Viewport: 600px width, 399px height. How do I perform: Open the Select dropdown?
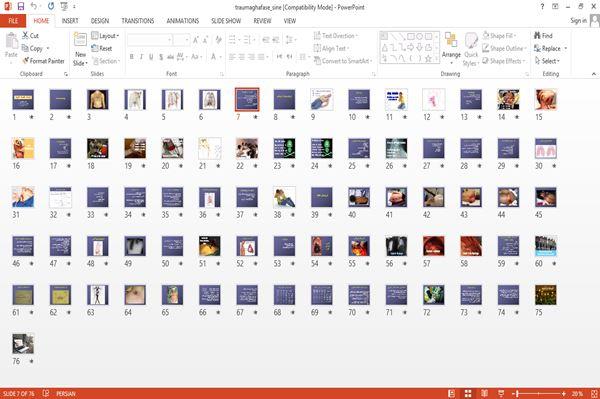pyautogui.click(x=547, y=61)
